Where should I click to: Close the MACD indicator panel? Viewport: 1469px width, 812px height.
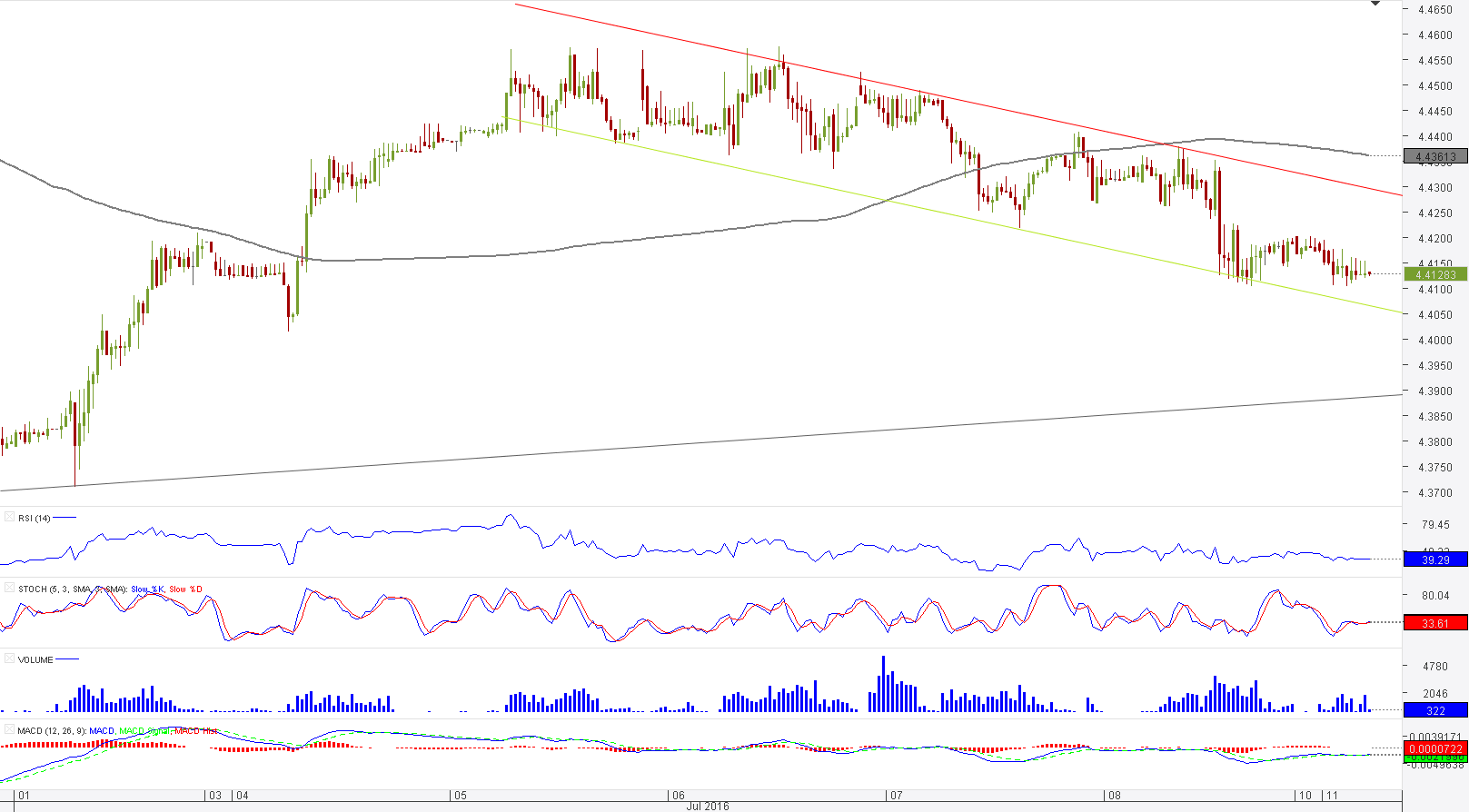(9, 729)
